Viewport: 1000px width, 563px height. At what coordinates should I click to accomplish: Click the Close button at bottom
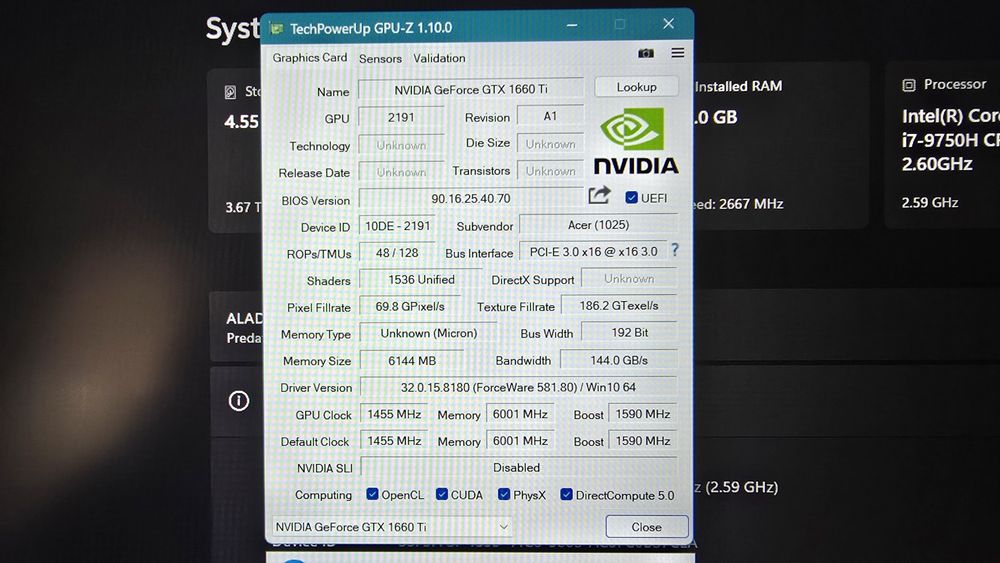647,527
